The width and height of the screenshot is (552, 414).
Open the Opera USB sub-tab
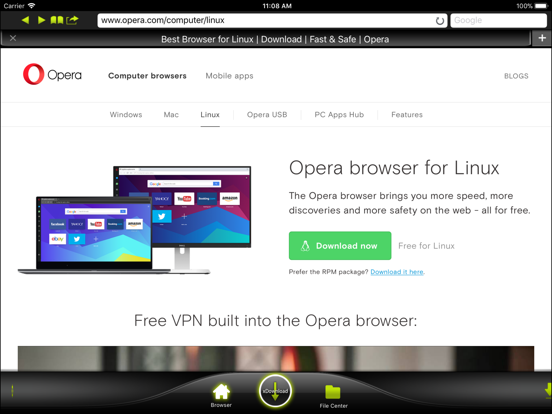click(x=267, y=115)
